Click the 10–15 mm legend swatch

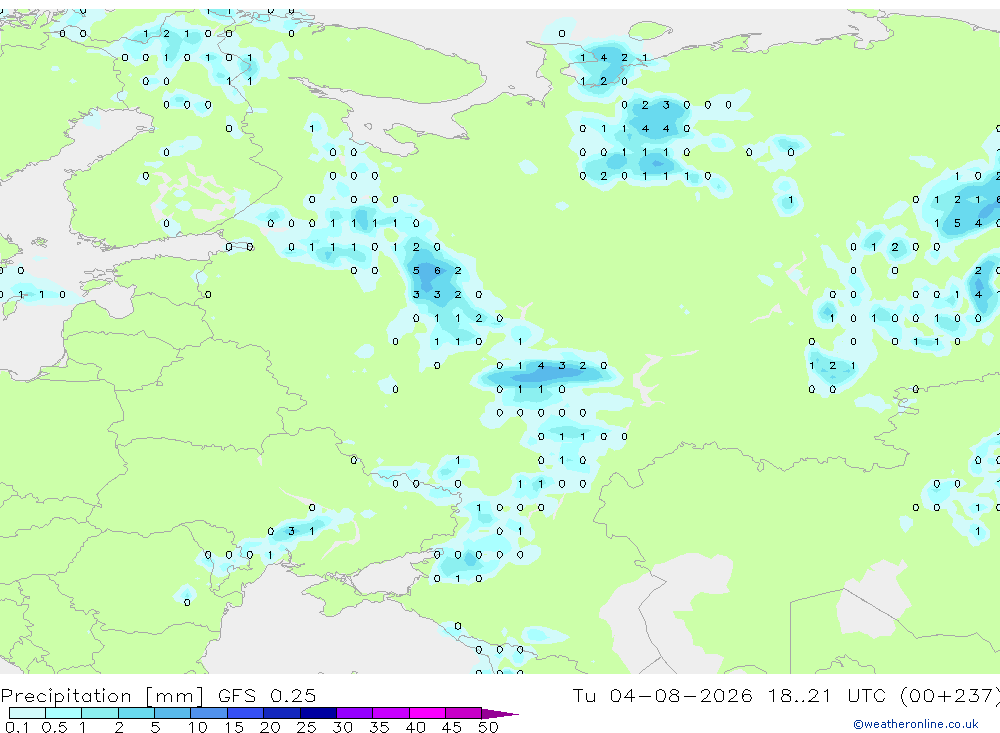[x=209, y=713]
